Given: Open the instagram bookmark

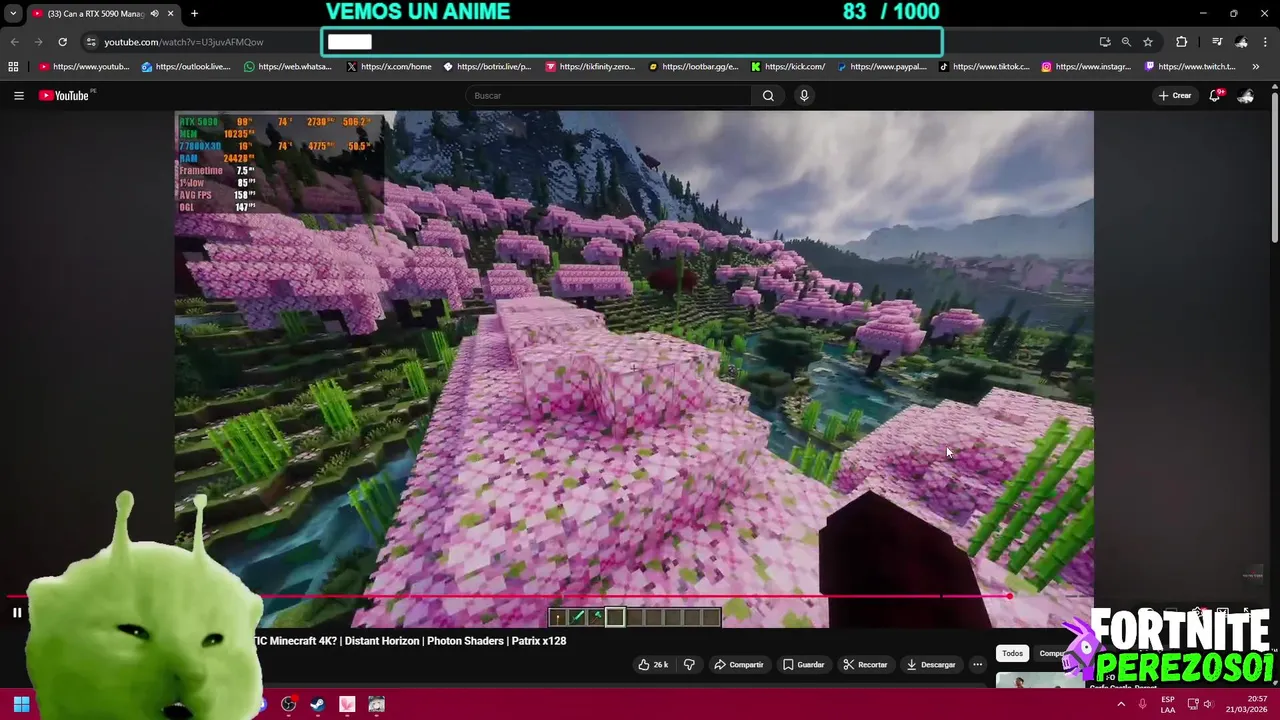Looking at the screenshot, I should pos(1086,67).
